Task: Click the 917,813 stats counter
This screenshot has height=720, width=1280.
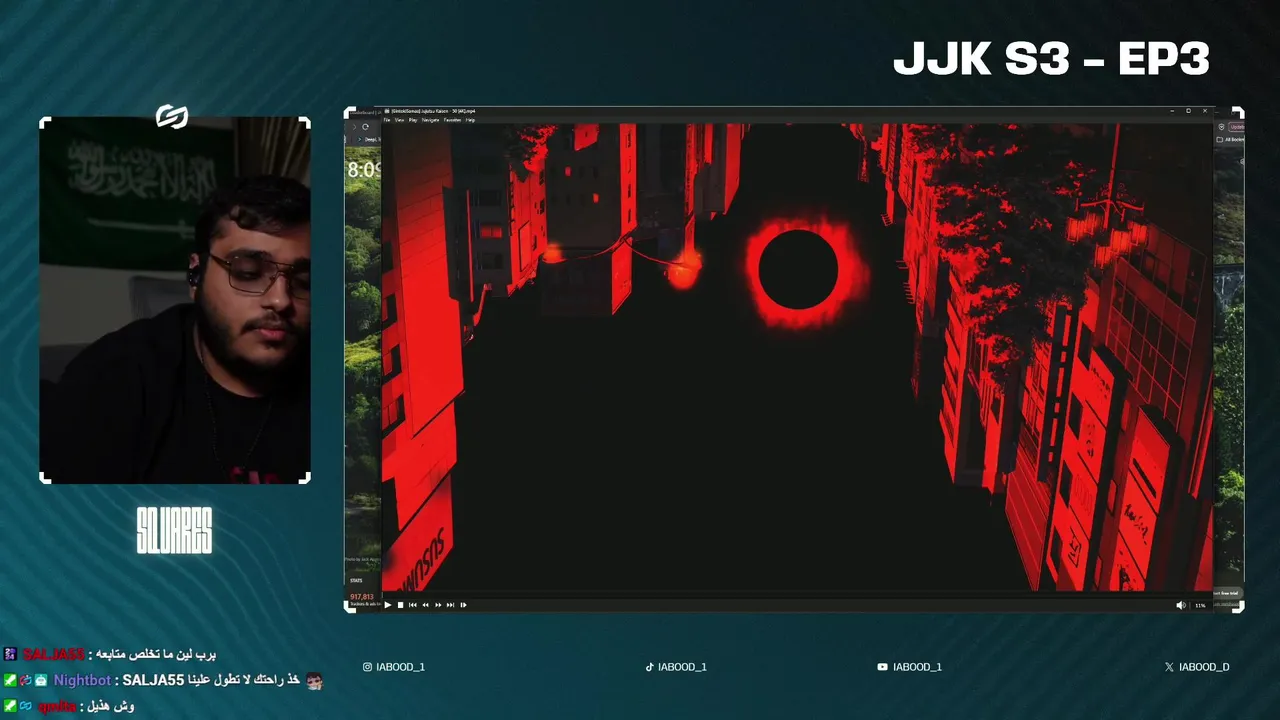Action: coord(361,597)
